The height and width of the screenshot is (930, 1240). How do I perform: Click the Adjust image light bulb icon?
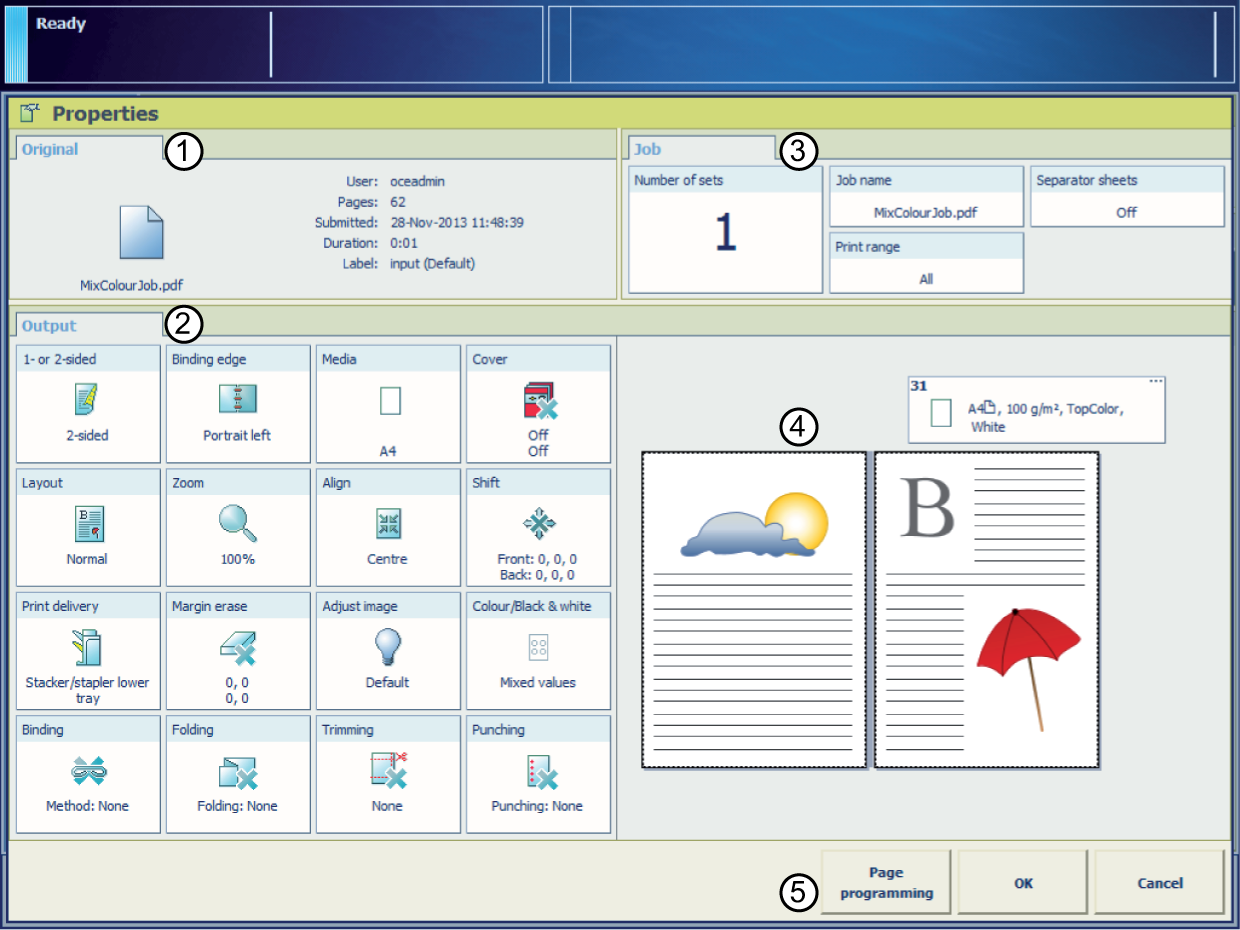coord(387,647)
